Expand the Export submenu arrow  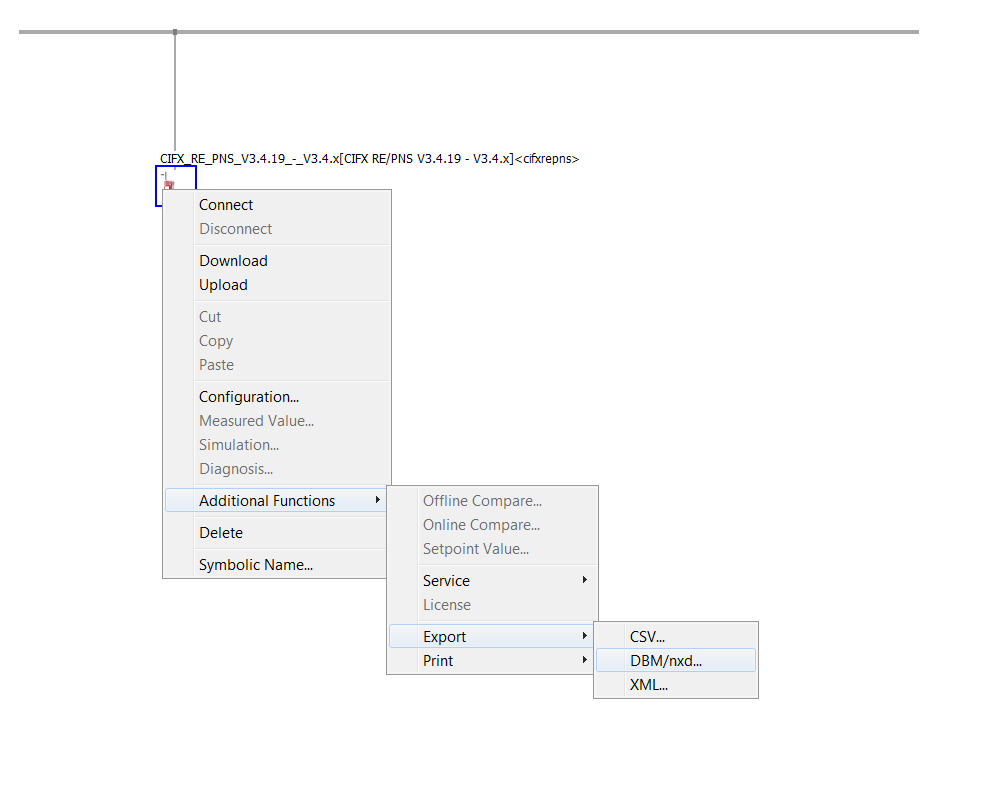tap(584, 636)
